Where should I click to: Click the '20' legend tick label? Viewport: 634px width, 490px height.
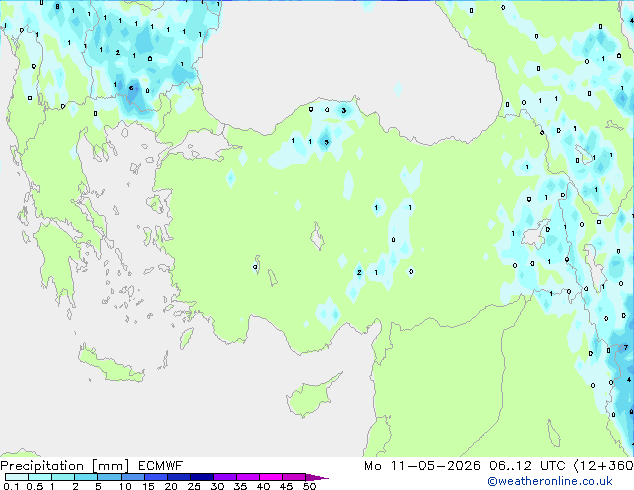(171, 486)
